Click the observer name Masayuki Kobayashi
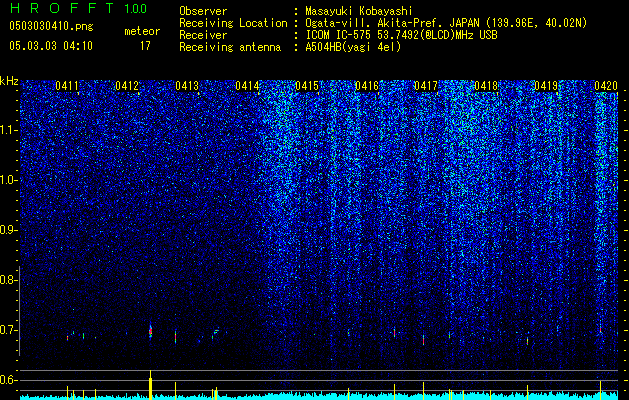Image resolution: width=629 pixels, height=400 pixels. pyautogui.click(x=359, y=12)
